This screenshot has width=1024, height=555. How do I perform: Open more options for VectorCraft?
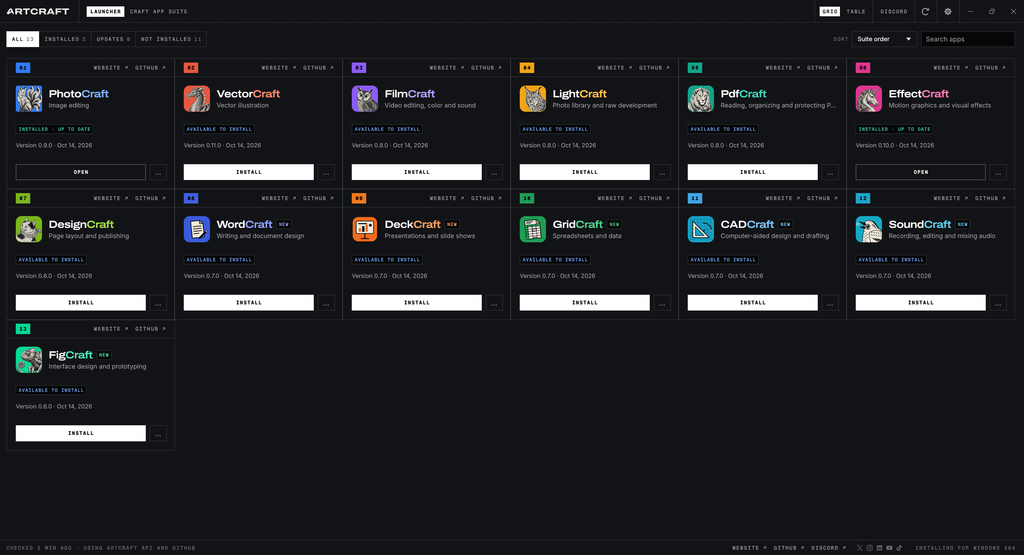326,172
